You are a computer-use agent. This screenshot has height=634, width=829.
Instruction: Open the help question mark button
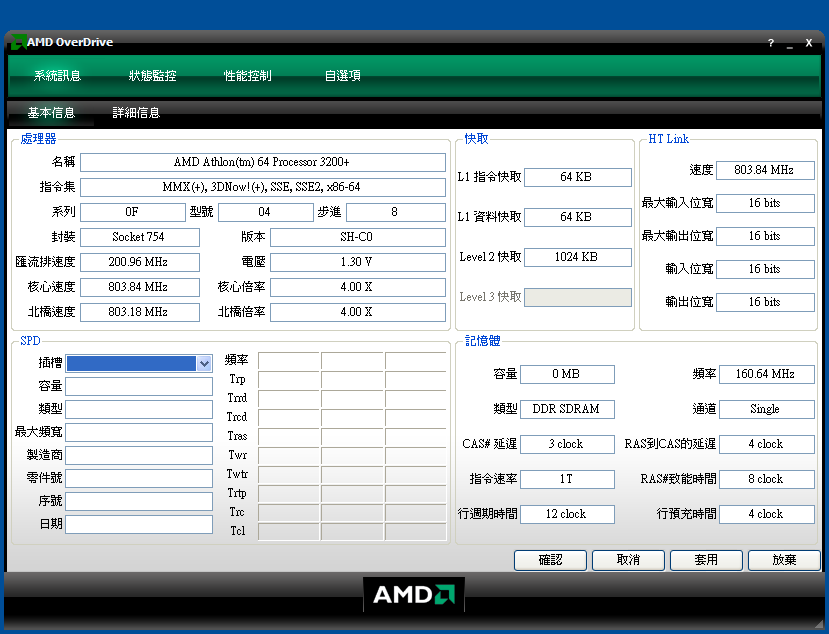771,43
